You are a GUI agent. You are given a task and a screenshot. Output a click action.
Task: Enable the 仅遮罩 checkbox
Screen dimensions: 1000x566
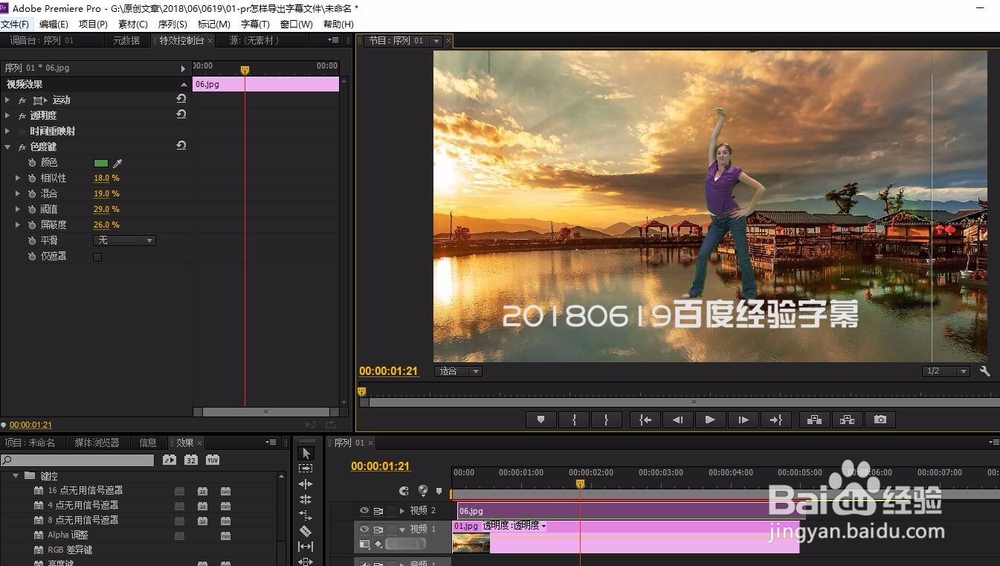[98, 257]
